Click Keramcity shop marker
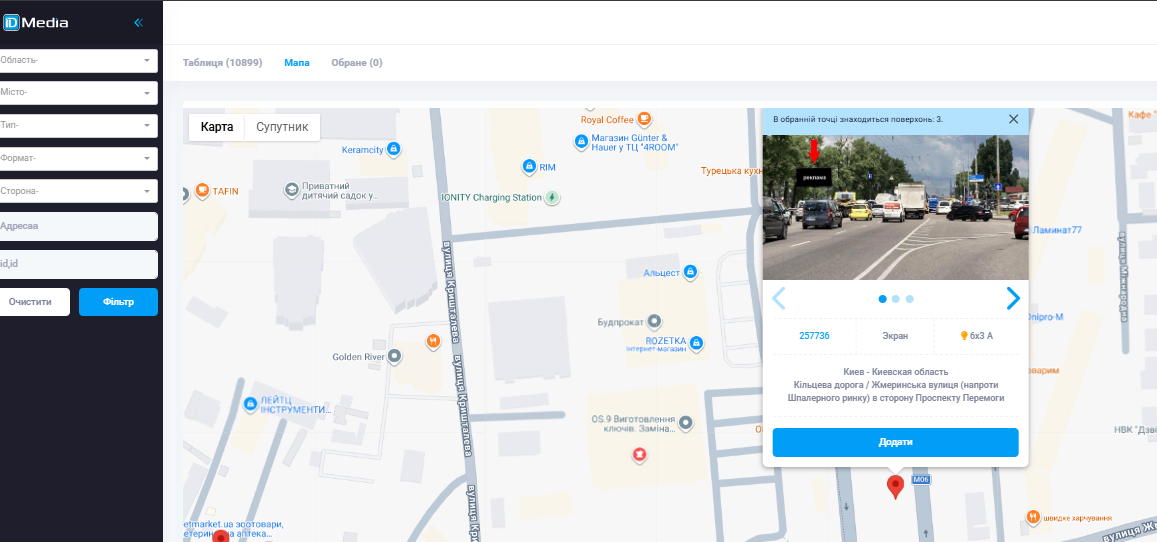Viewport: 1157px width, 542px height. [x=393, y=149]
